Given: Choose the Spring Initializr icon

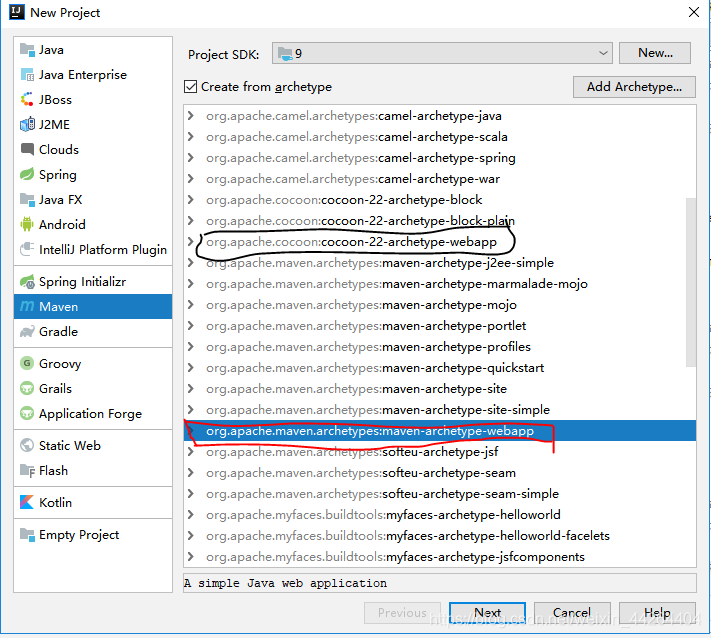Looking at the screenshot, I should click(27, 282).
